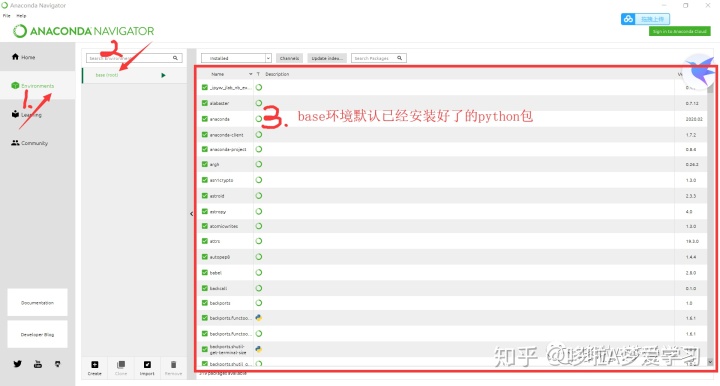
Task: Open the Environments section in sidebar
Action: 32,86
